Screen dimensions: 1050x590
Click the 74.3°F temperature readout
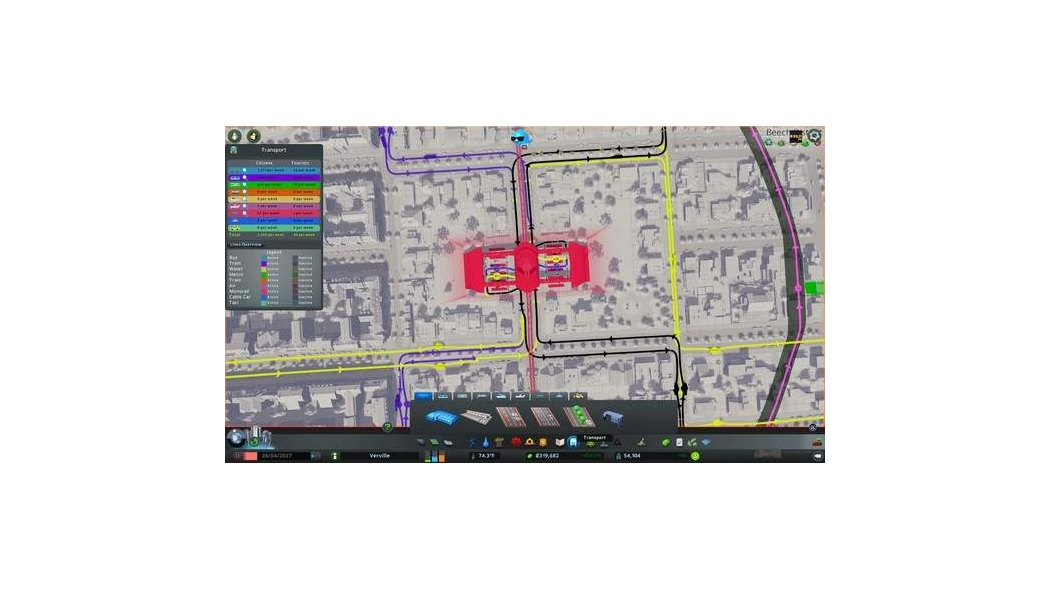click(487, 455)
